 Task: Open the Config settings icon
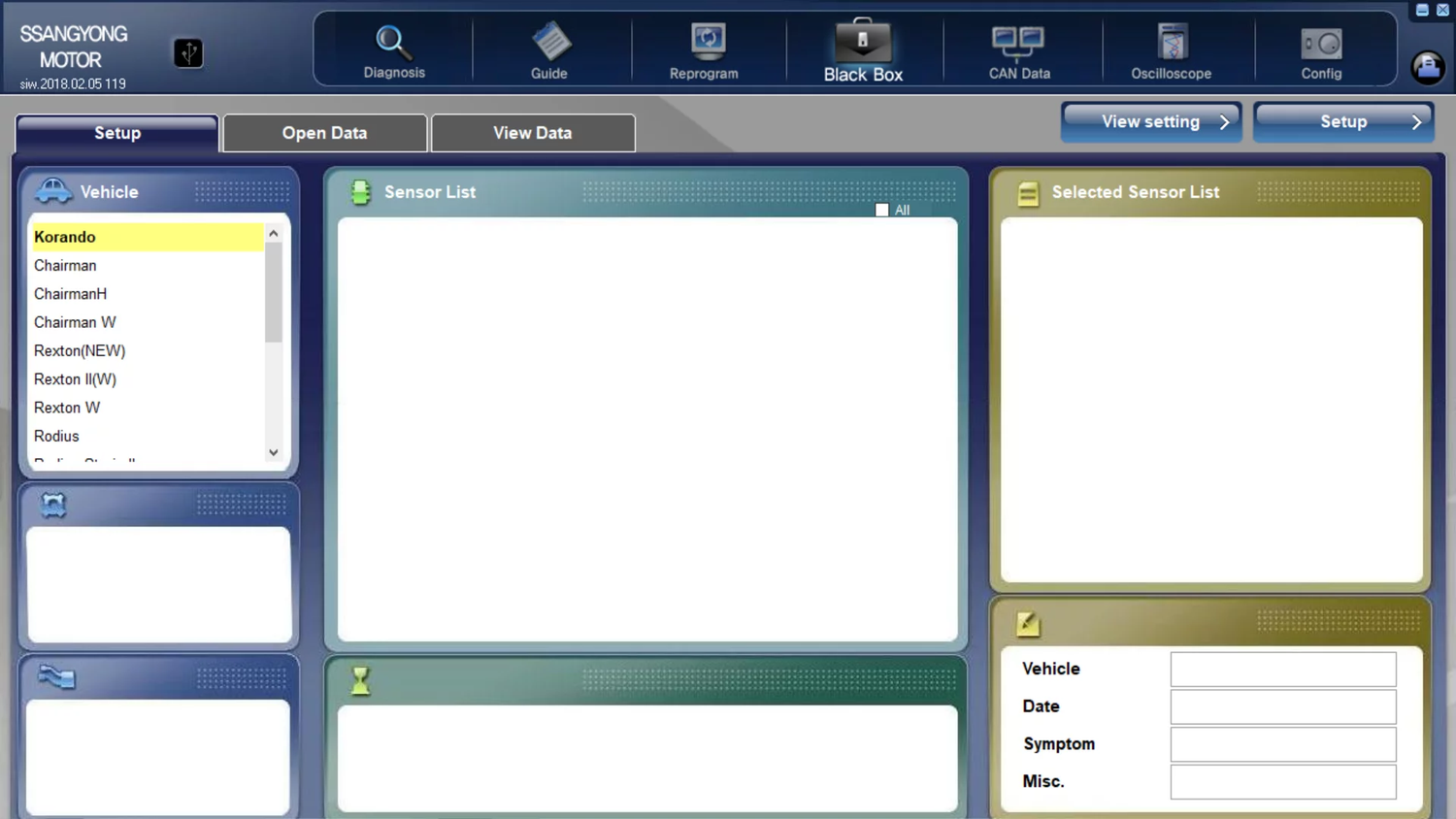click(x=1321, y=44)
